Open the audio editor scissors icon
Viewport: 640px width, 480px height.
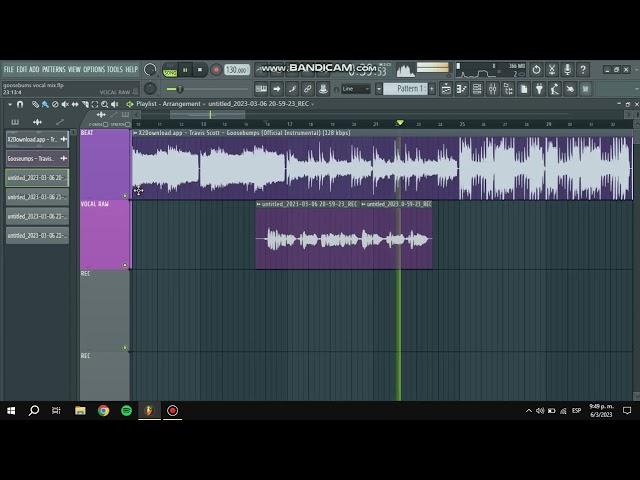coord(552,70)
